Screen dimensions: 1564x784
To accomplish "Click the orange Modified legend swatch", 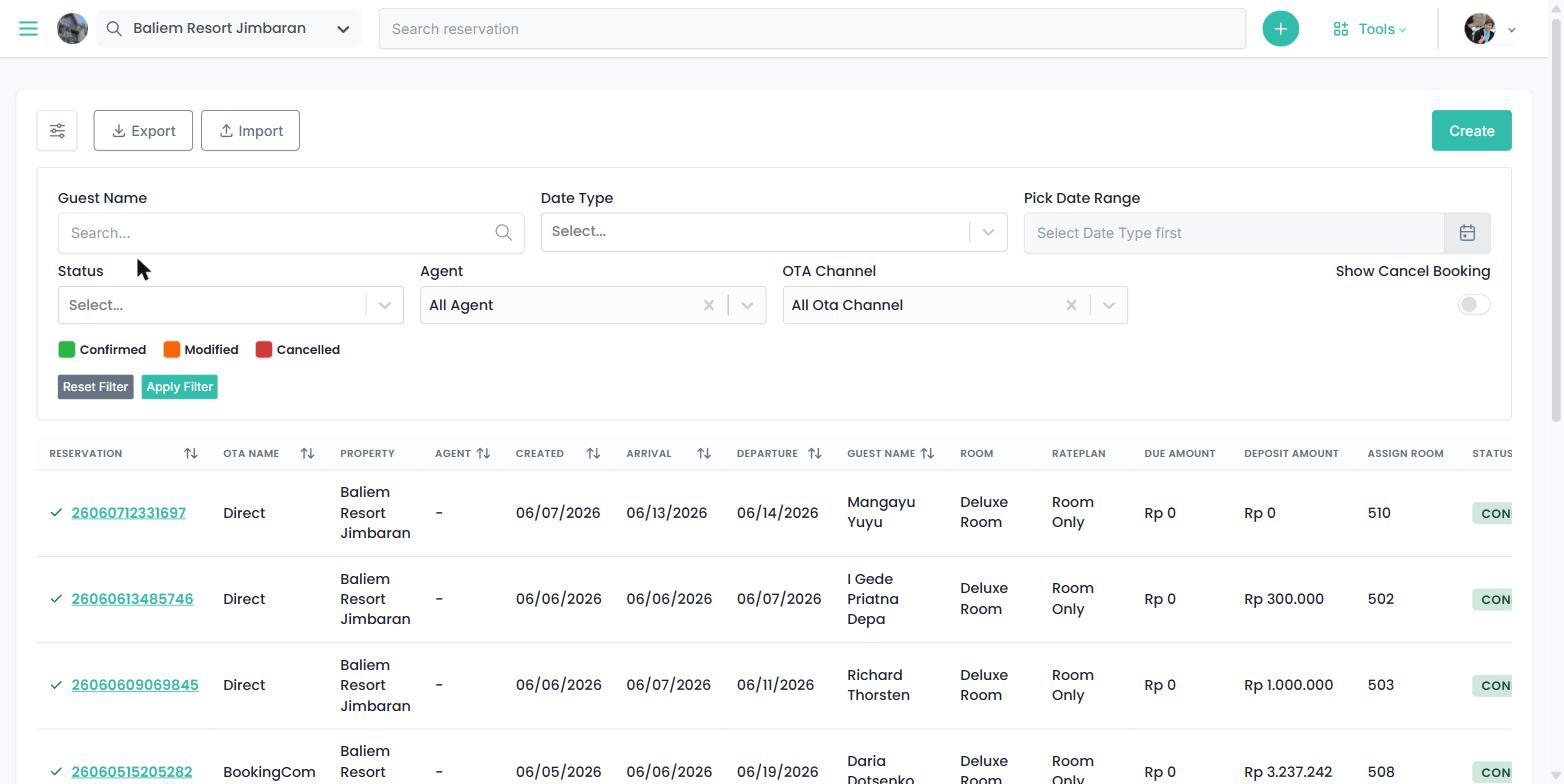I will pos(172,349).
